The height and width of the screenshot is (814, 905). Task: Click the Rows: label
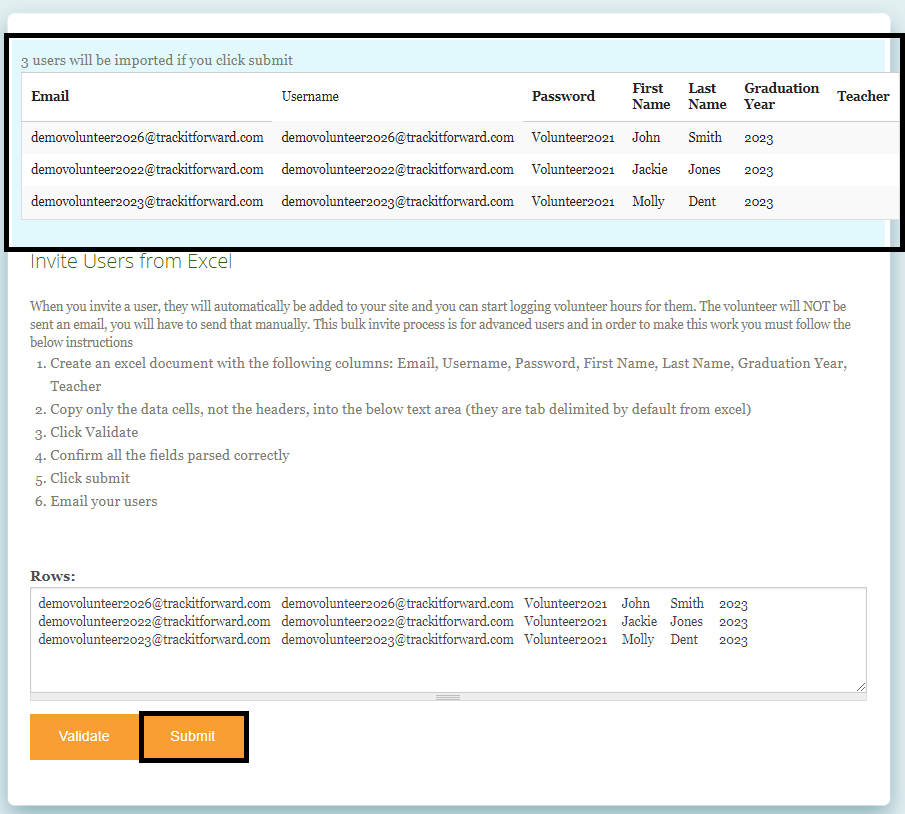(53, 576)
